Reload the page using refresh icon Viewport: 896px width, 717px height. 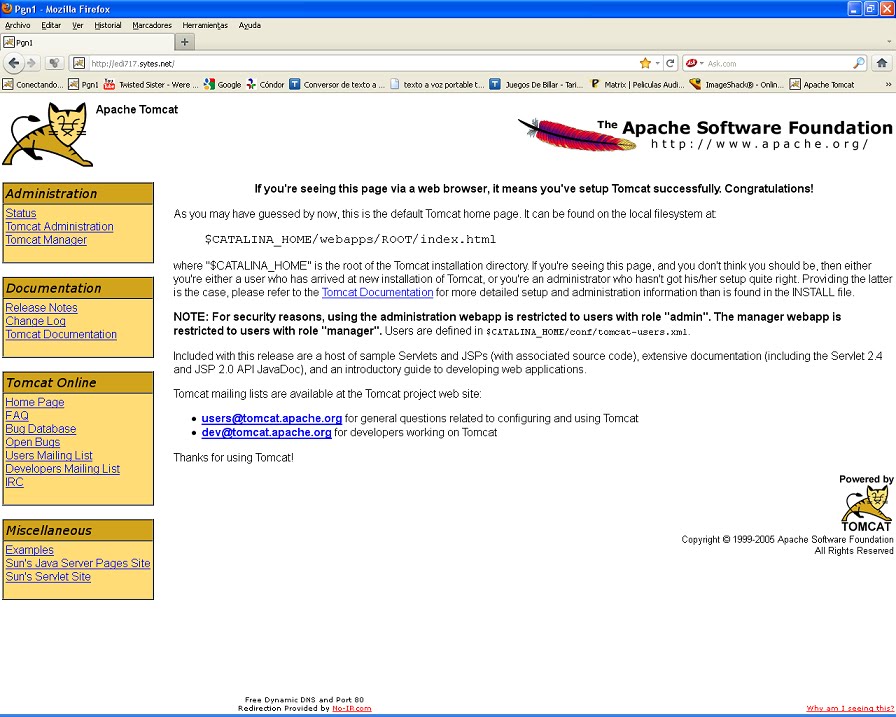(x=670, y=63)
